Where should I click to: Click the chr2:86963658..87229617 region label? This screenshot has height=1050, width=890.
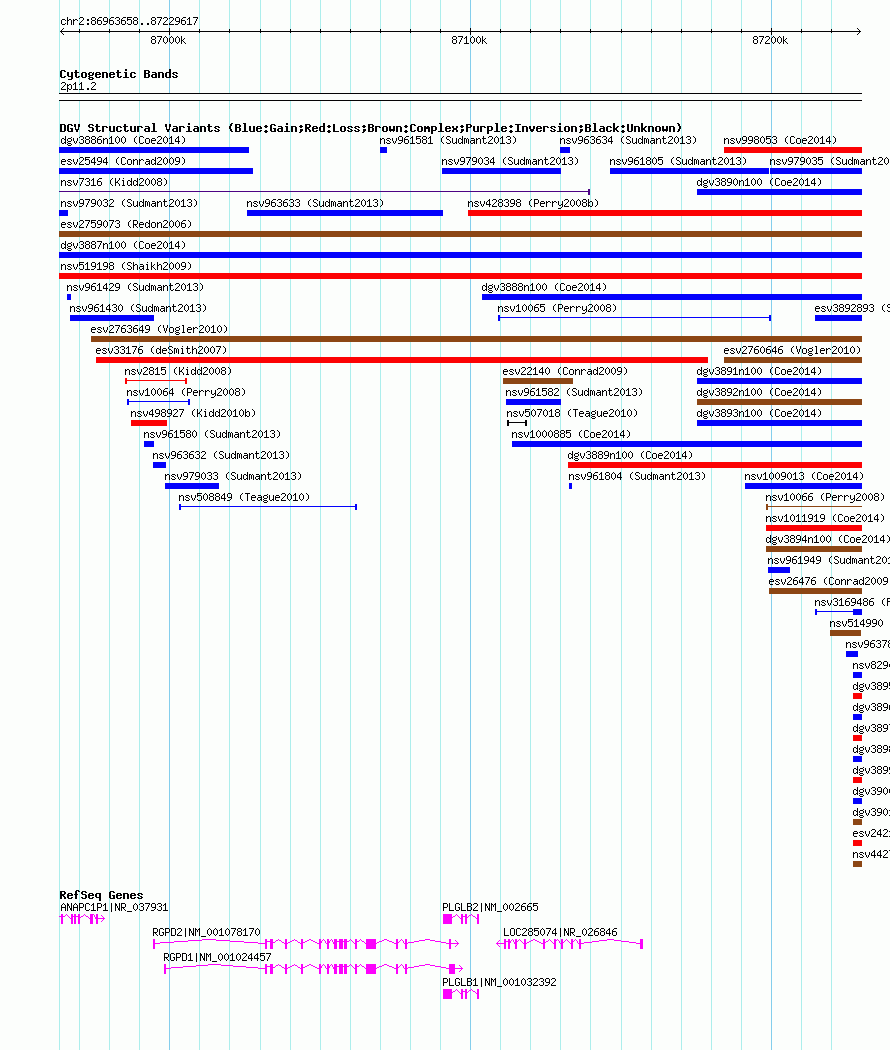(x=129, y=21)
